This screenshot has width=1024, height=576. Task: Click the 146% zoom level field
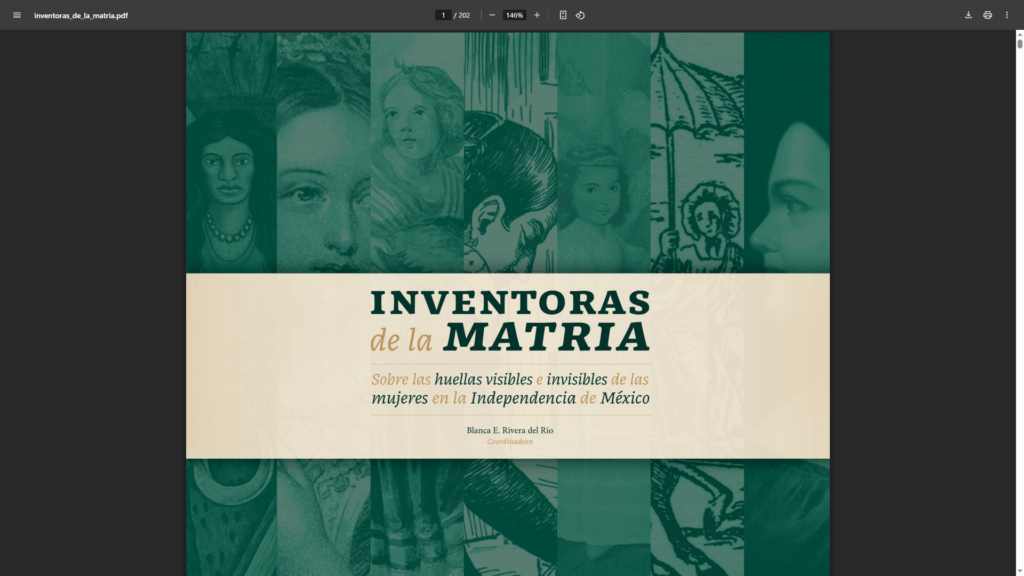click(514, 15)
